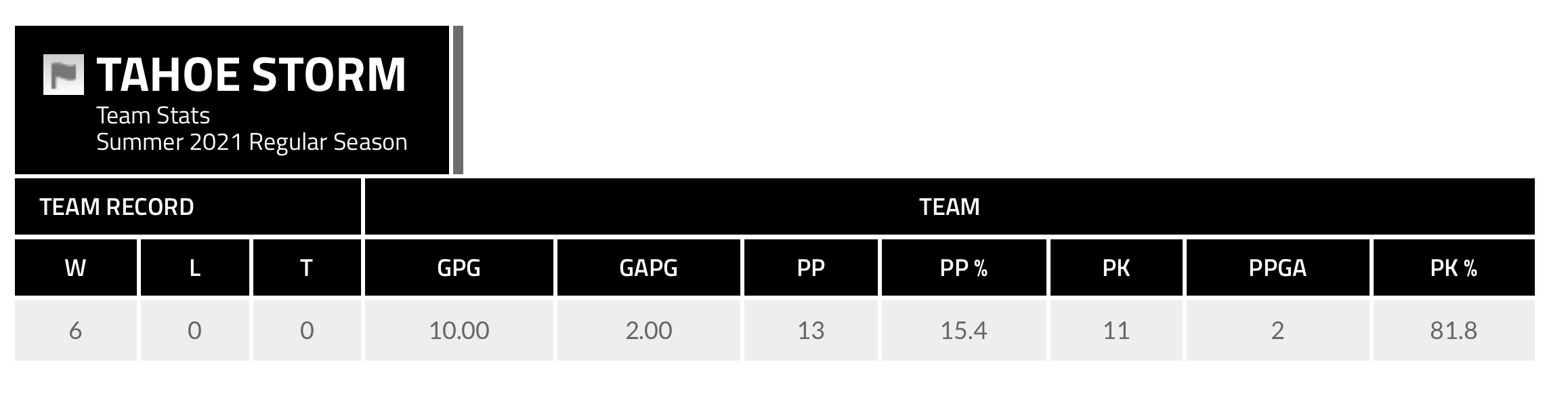Click the PP column header
Viewport: 1568px width, 398px height.
[811, 268]
